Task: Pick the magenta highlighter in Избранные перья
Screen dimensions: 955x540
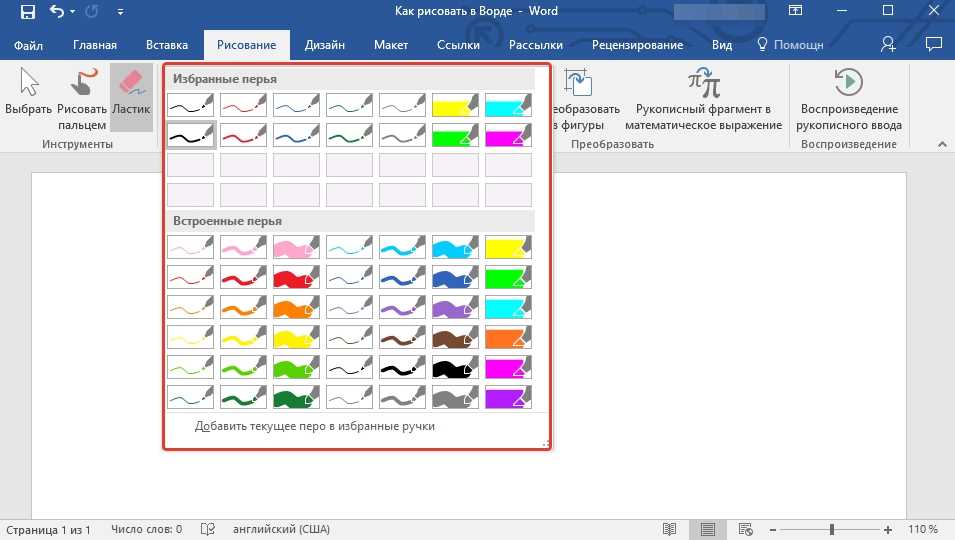Action: (x=508, y=135)
